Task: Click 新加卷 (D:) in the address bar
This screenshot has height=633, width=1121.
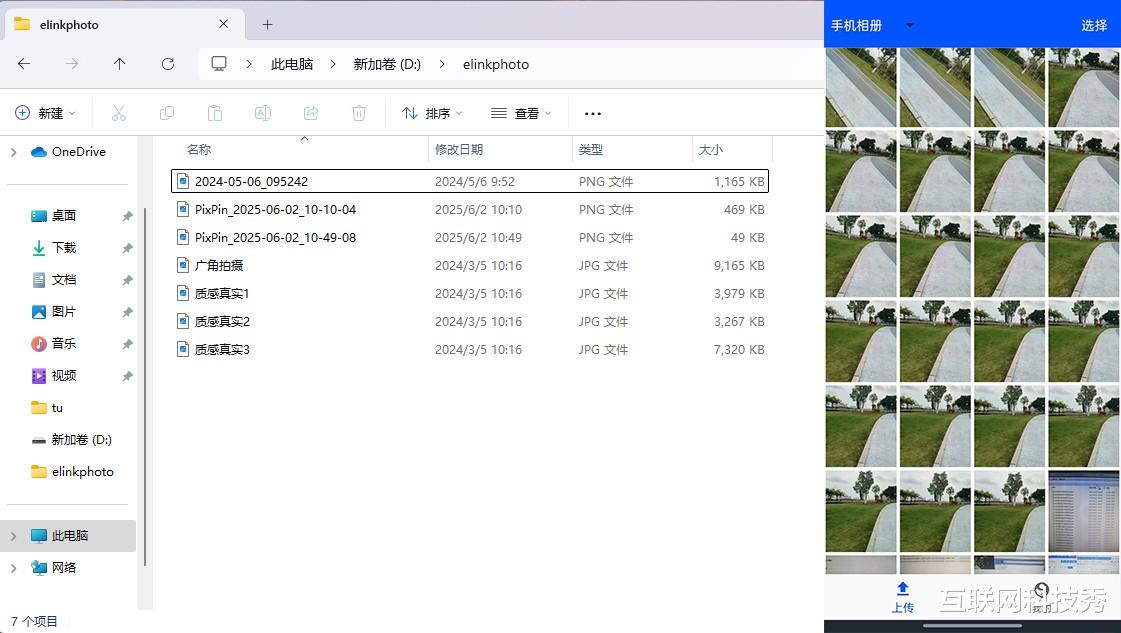Action: click(387, 64)
